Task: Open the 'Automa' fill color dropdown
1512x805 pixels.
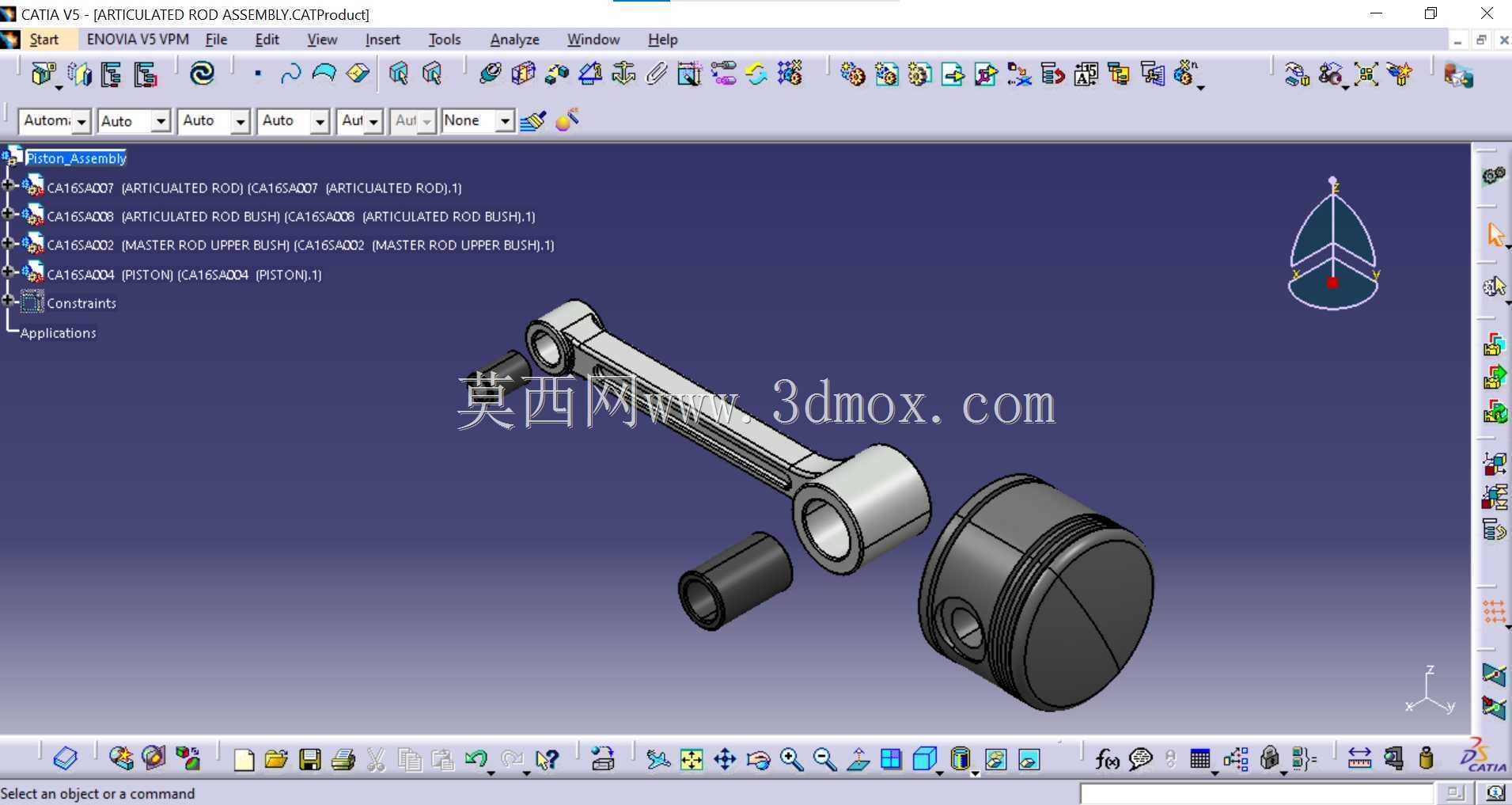Action: pos(81,121)
